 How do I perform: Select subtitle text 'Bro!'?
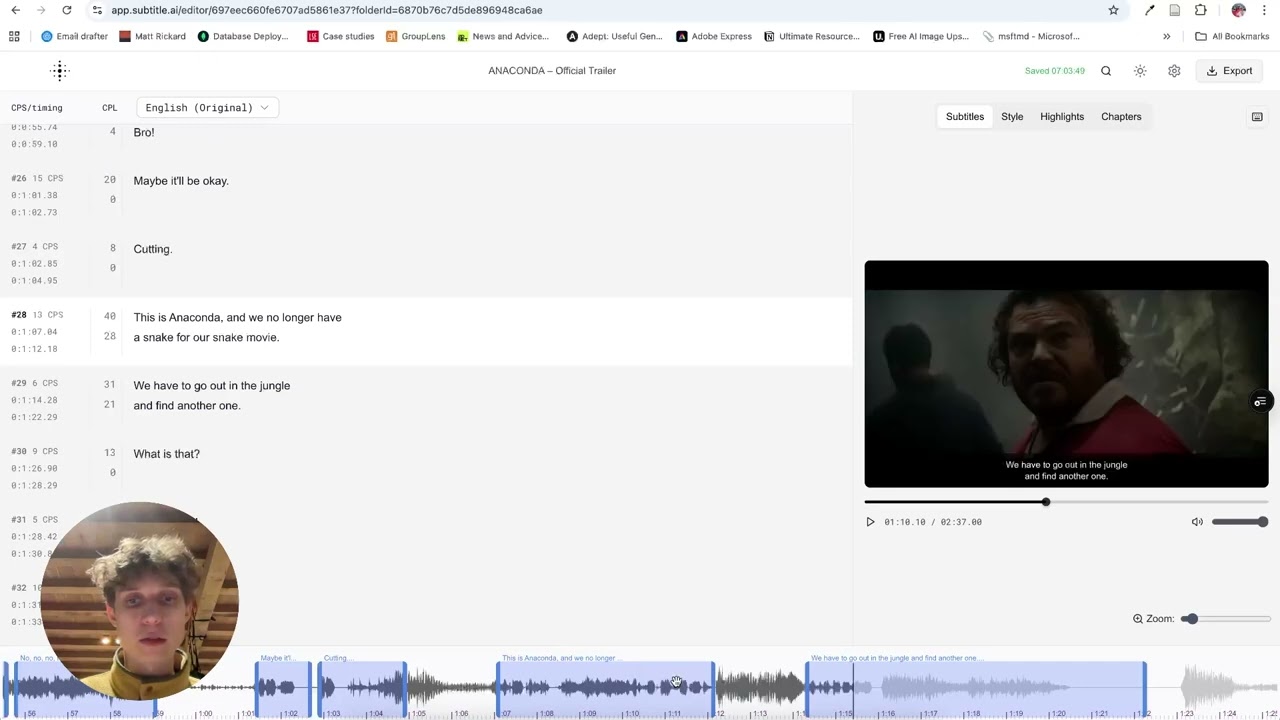pos(144,132)
